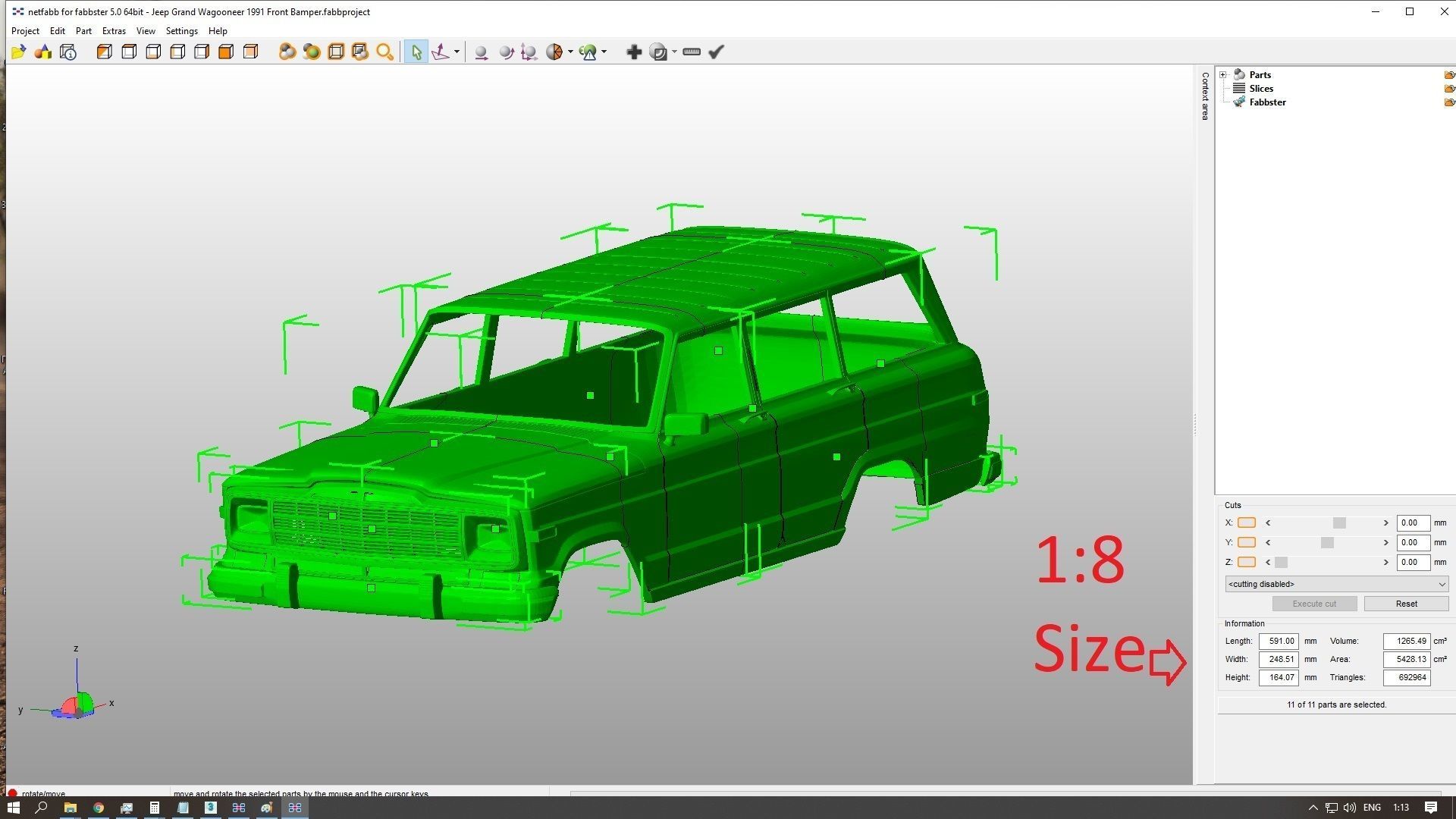1456x819 pixels.
Task: Open the Part menu
Action: click(x=83, y=31)
